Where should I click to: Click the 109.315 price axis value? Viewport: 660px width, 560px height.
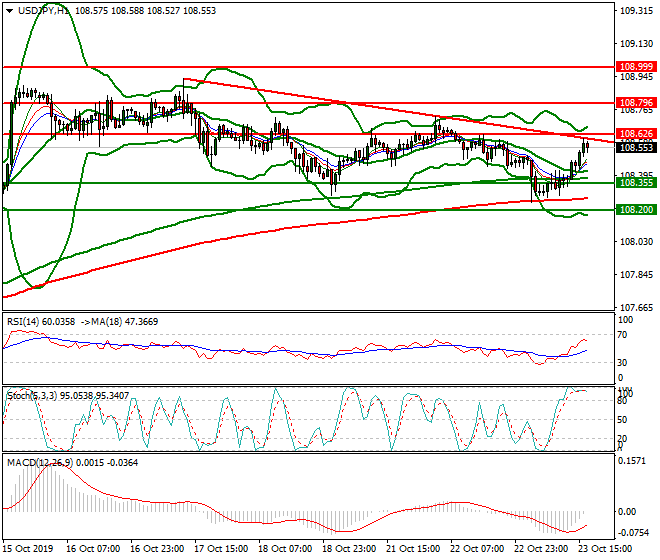point(636,11)
